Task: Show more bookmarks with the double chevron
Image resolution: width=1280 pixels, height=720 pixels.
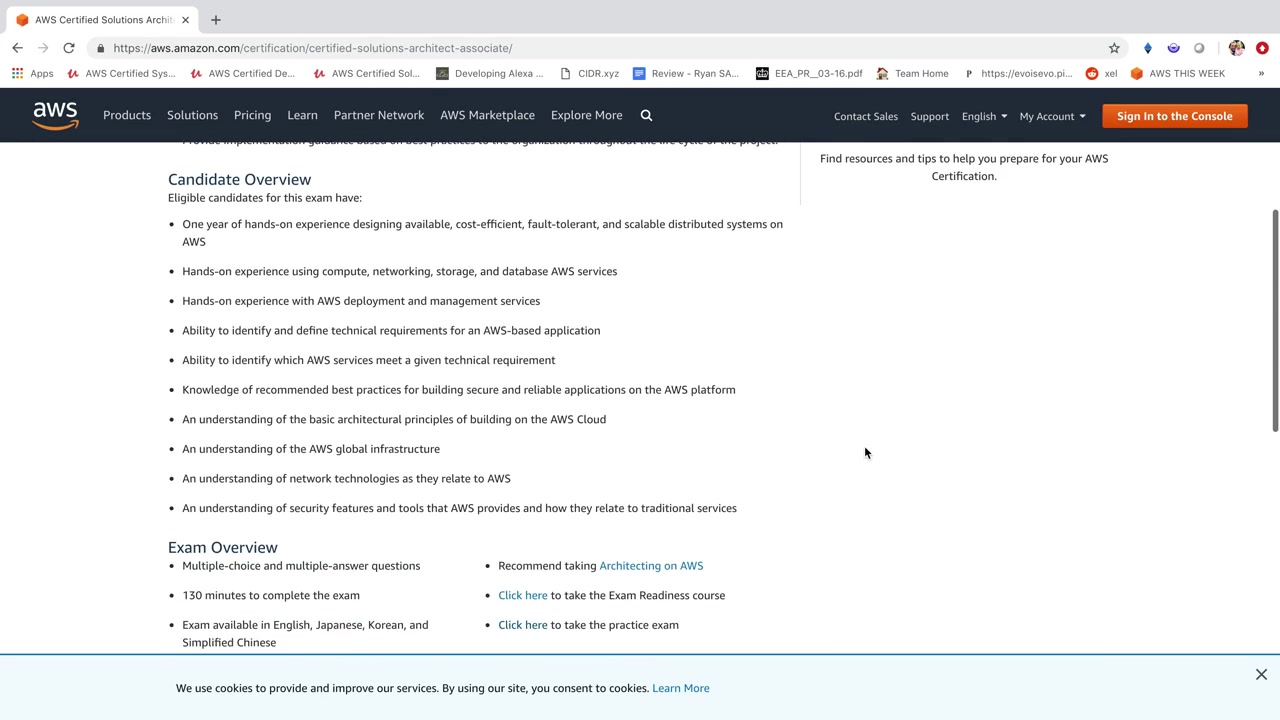Action: 1261,73
